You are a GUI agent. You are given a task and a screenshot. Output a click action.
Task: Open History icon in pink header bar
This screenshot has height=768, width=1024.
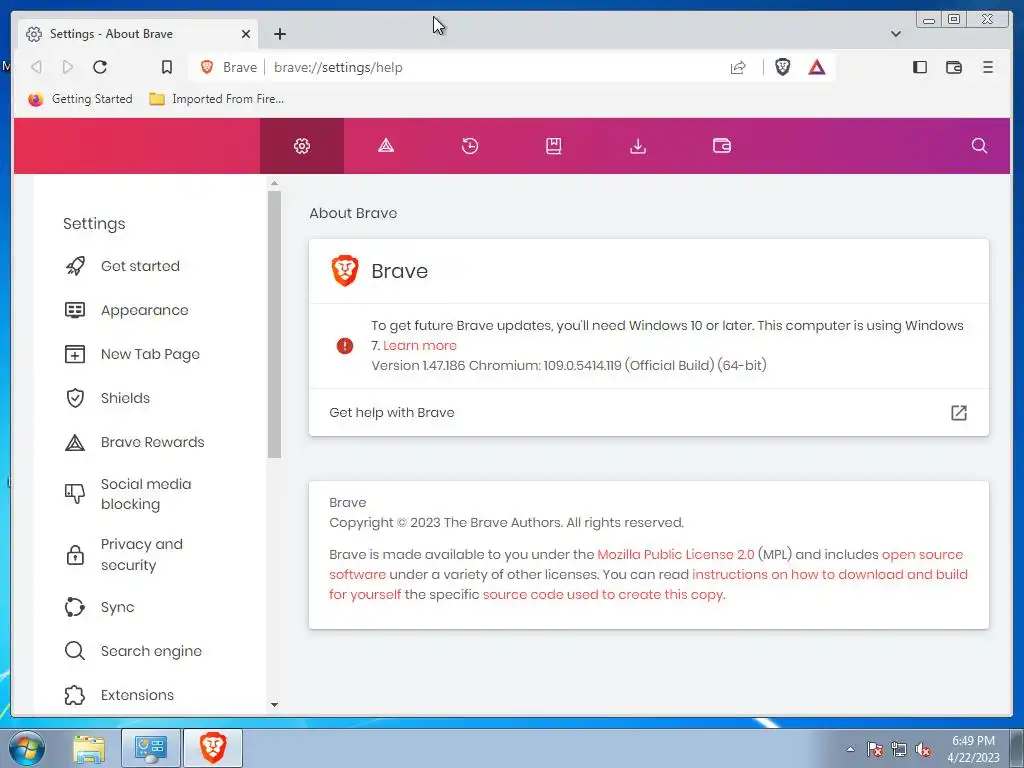coord(470,146)
